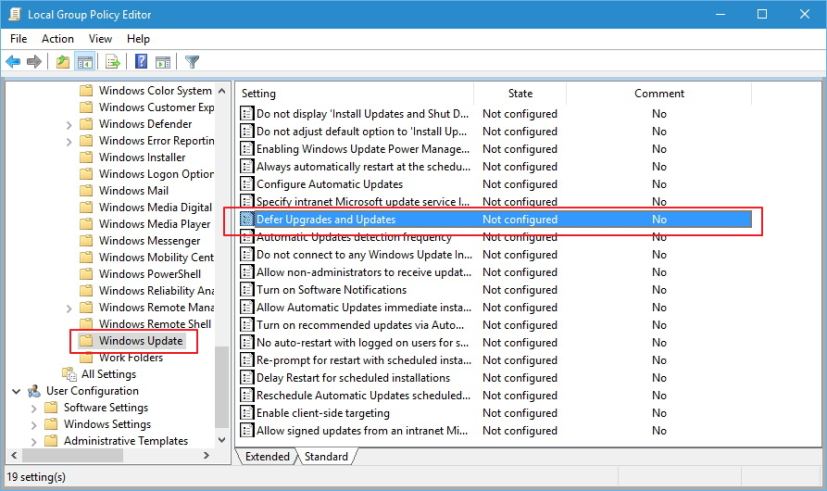Click the Windows Update folder icon
The width and height of the screenshot is (827, 491).
tap(86, 341)
